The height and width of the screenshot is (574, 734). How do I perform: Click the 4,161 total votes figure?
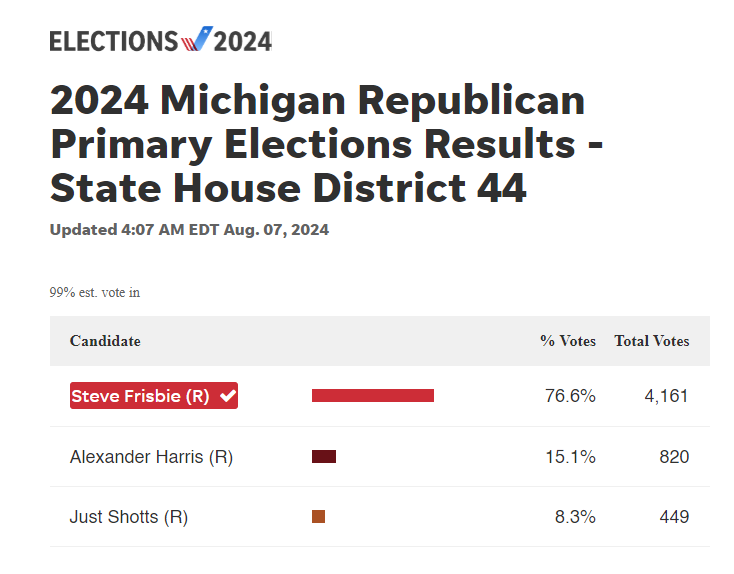pyautogui.click(x=666, y=396)
